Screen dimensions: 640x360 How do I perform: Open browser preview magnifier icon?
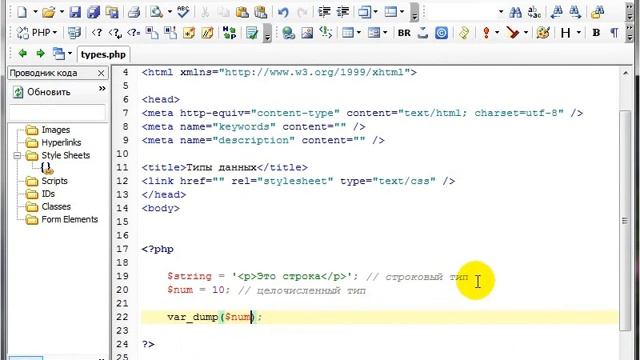(156, 12)
